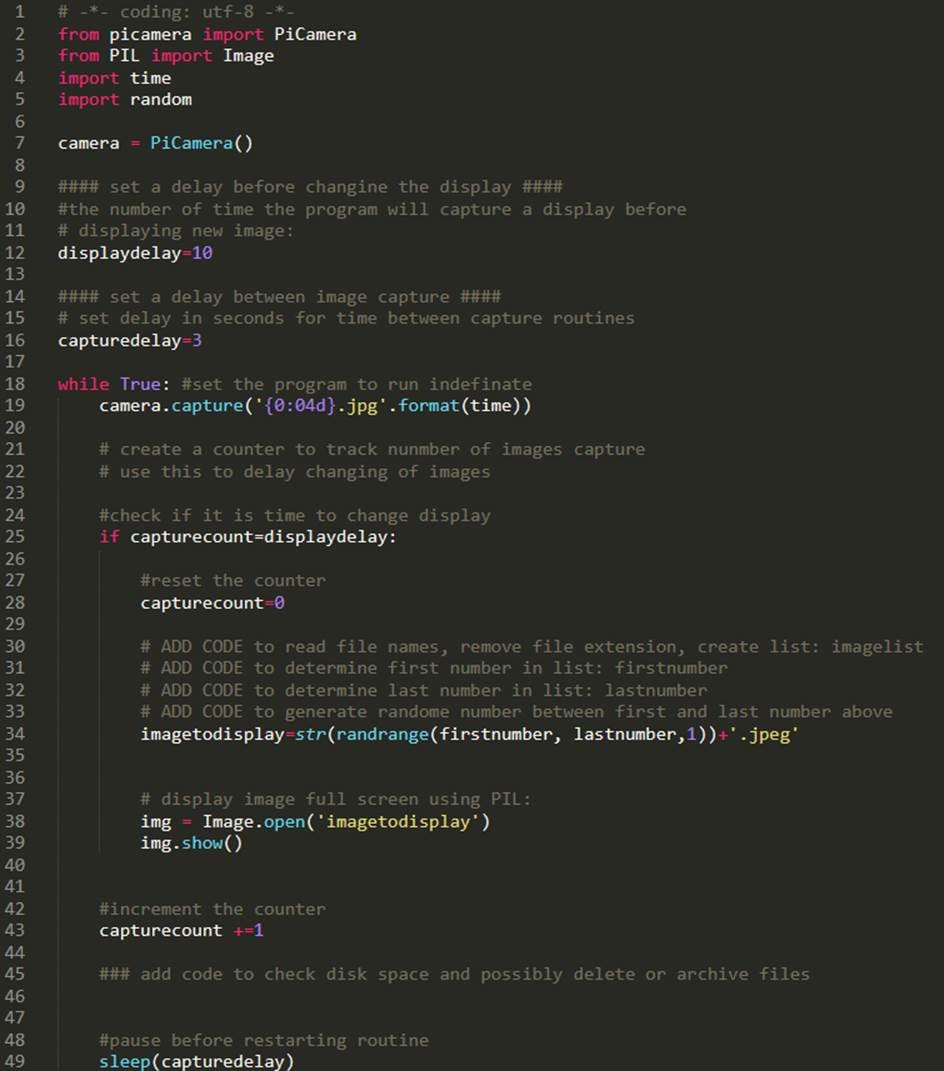Place cursor on the 'PiCamera()' constructor call
Screen dimensions: 944x1071
coord(201,143)
